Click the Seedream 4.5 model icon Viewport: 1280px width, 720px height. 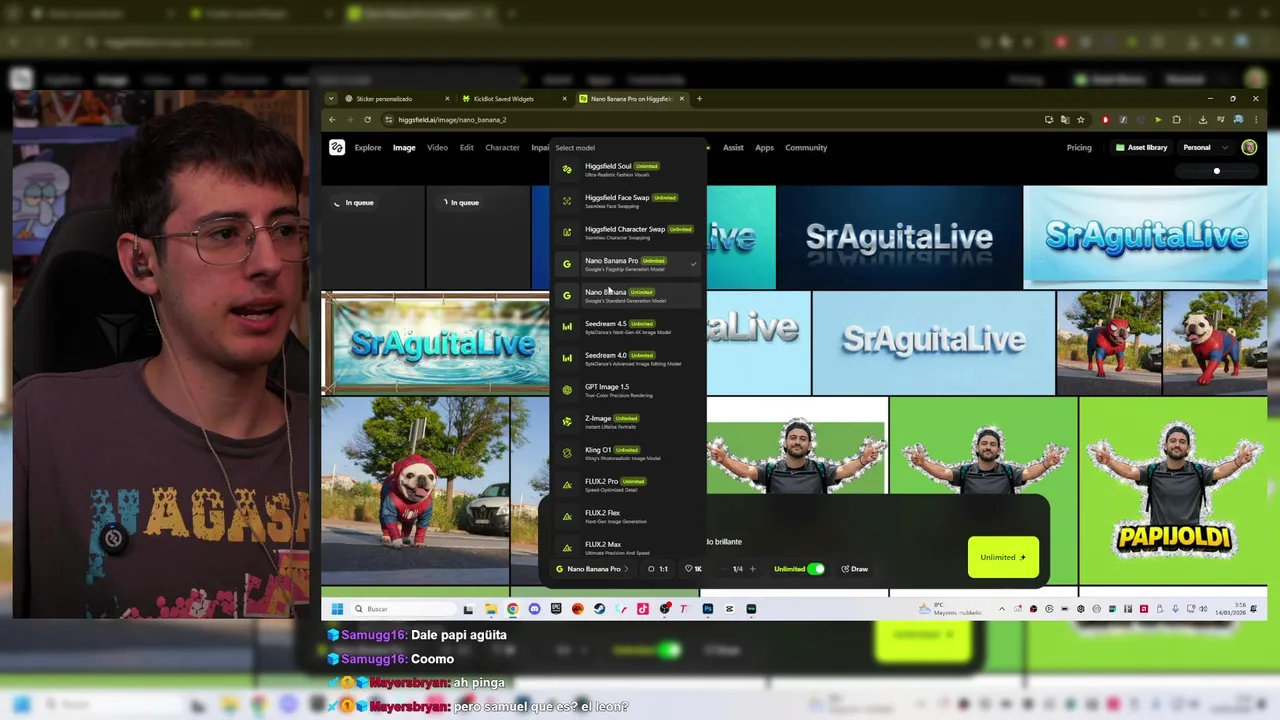(x=567, y=327)
